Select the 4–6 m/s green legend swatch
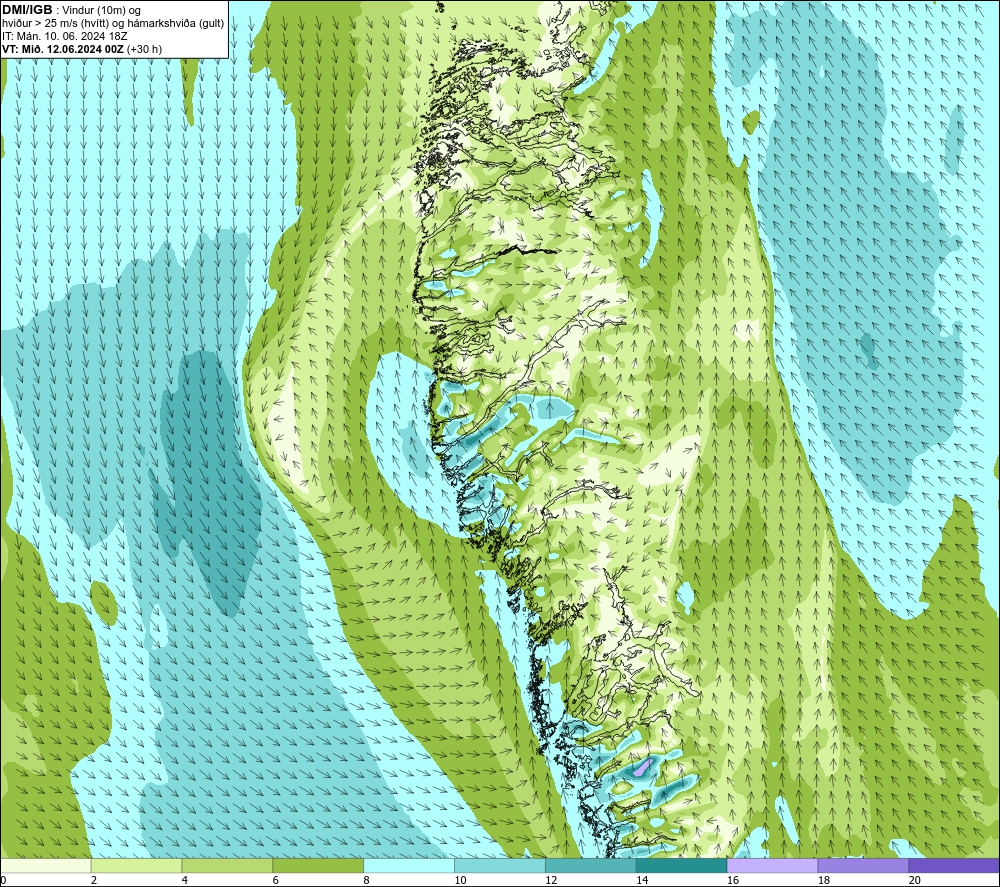The image size is (1000, 887). coord(227,865)
